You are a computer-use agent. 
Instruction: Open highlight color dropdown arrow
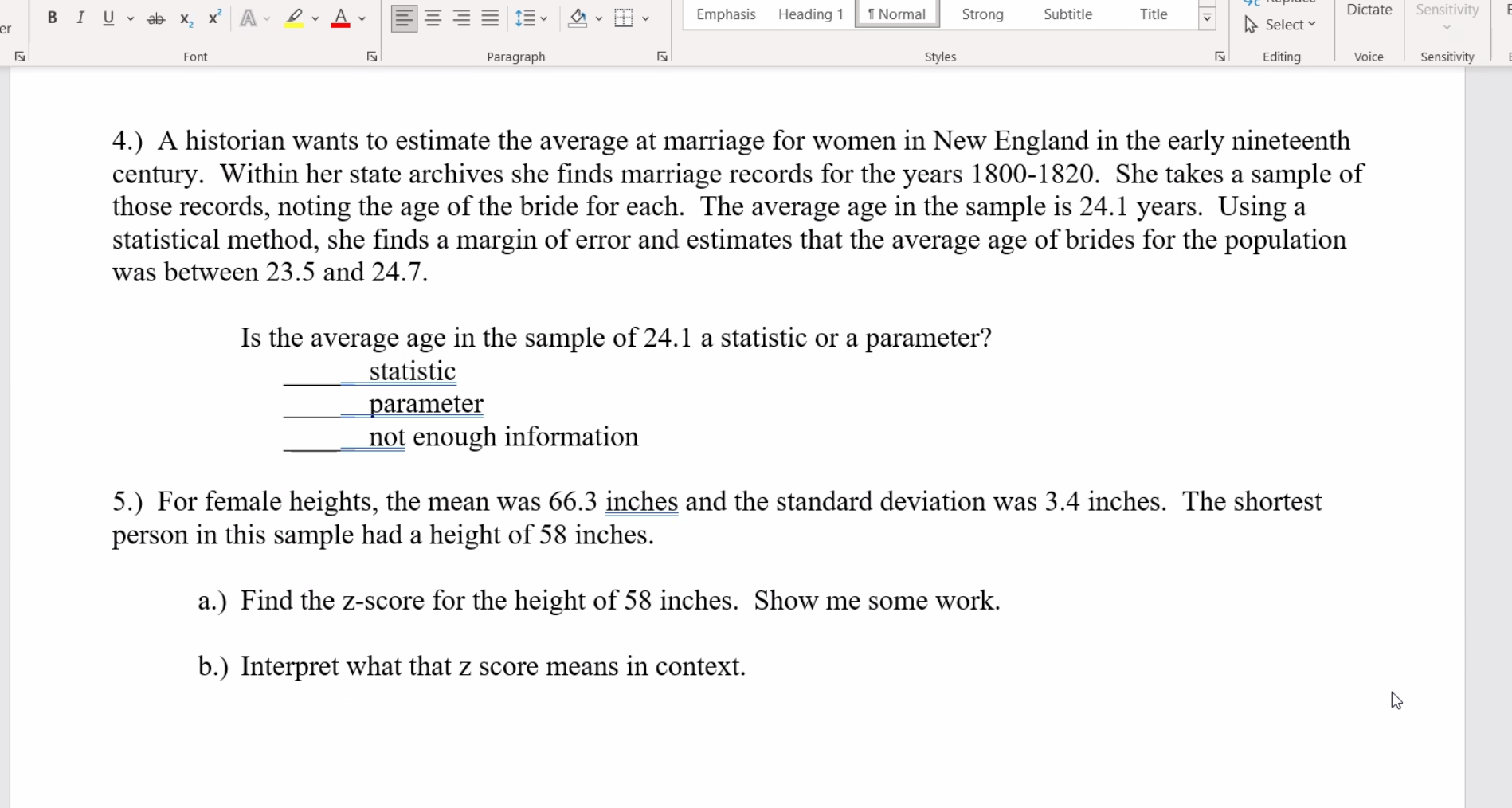point(315,18)
